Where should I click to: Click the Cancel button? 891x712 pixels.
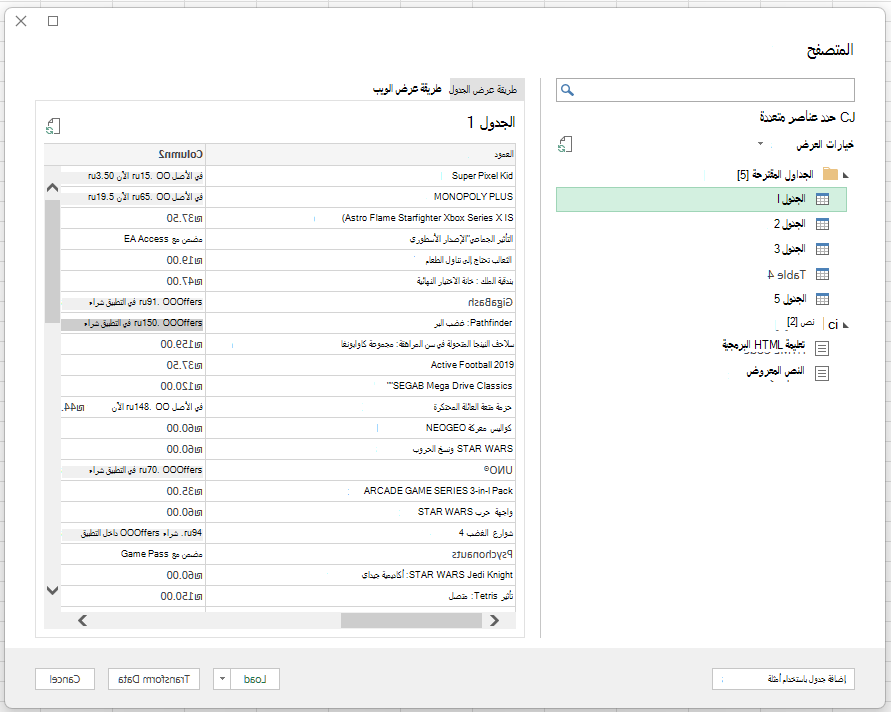pos(65,678)
